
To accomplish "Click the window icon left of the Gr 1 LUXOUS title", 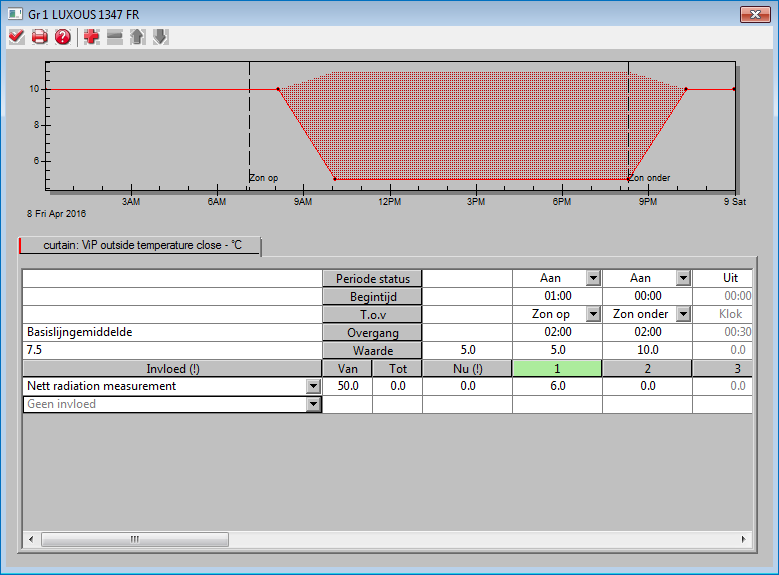I will tap(15, 14).
